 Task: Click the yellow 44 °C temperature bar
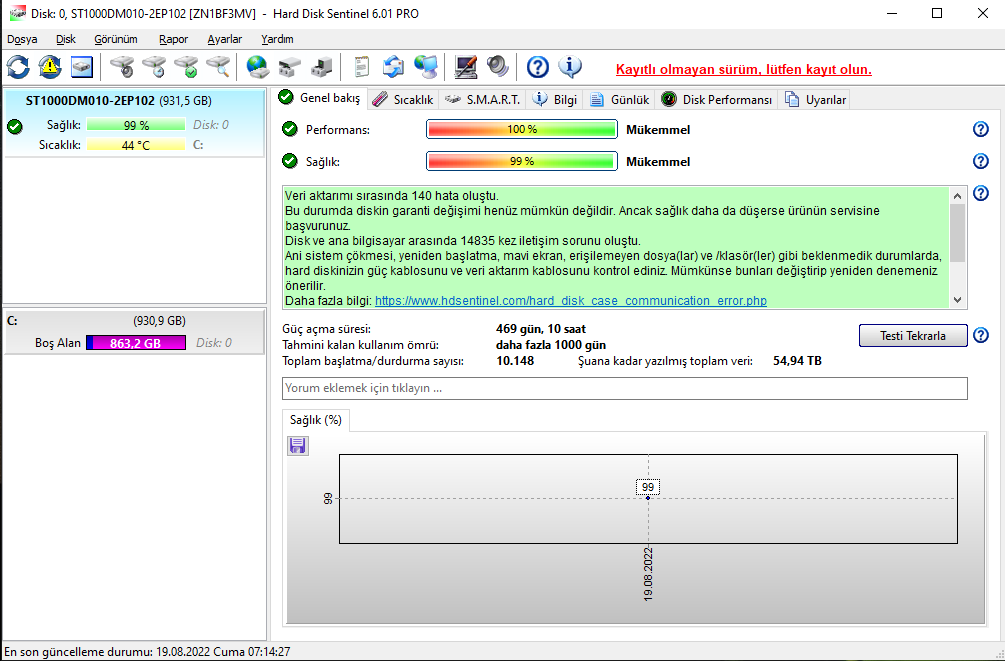pyautogui.click(x=136, y=145)
